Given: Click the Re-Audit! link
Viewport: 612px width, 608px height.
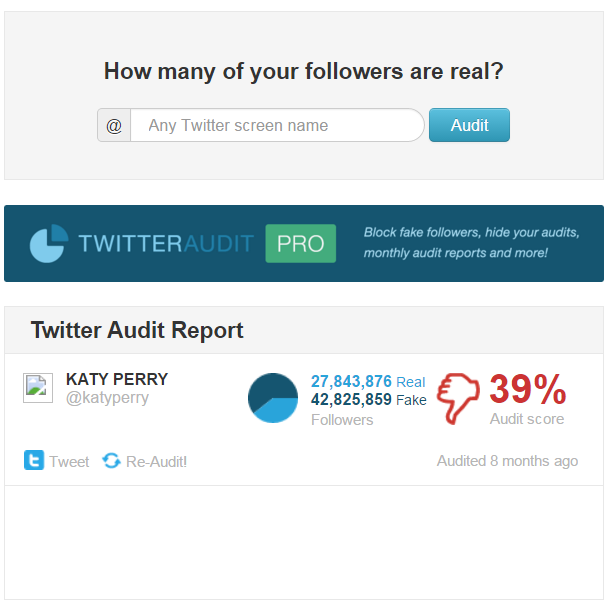Looking at the screenshot, I should coord(157,462).
